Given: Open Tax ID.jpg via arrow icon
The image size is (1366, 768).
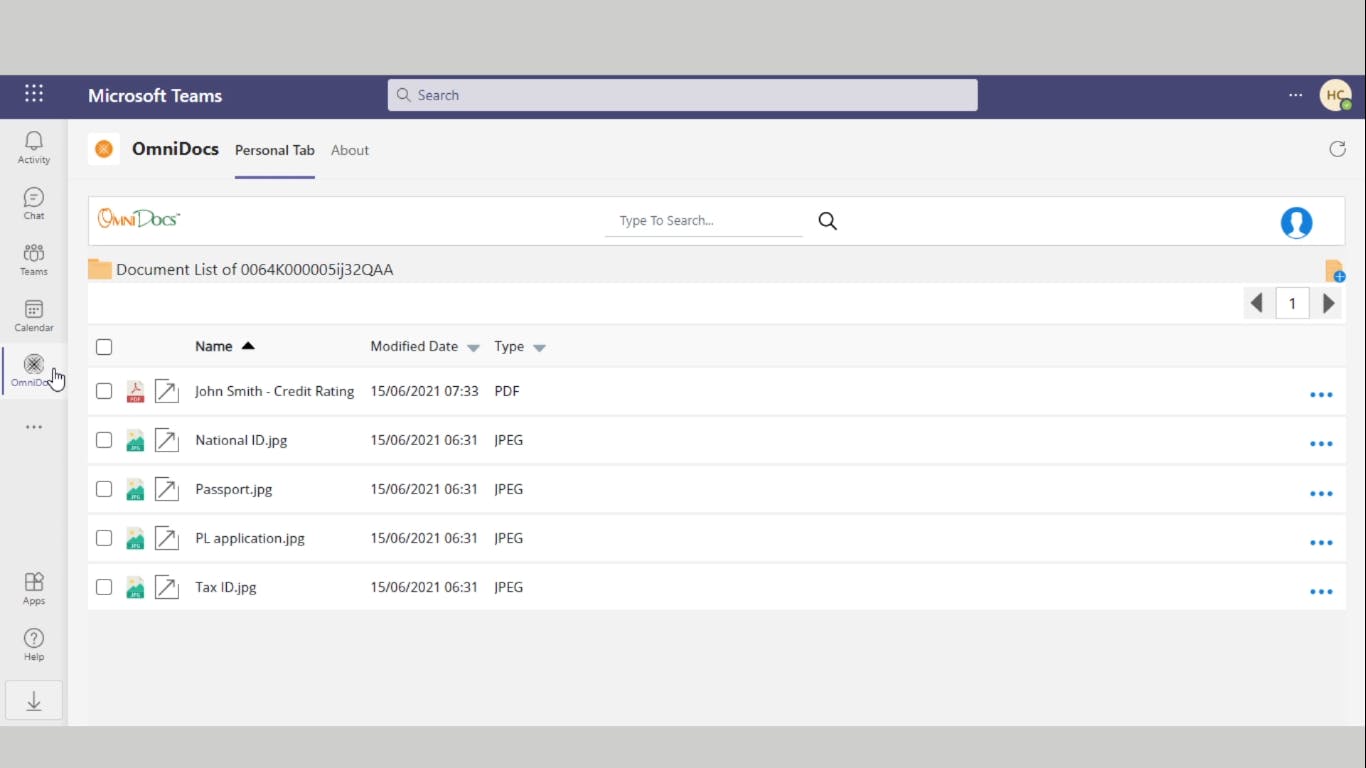Looking at the screenshot, I should point(167,587).
